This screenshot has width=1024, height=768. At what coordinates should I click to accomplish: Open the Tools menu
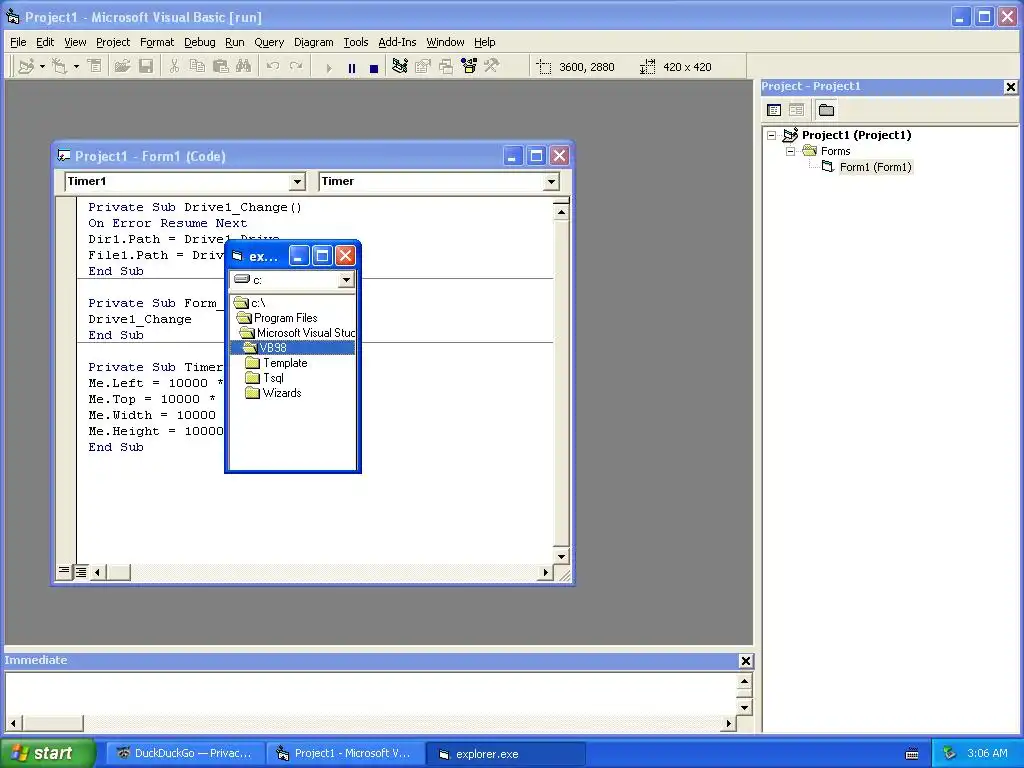(356, 42)
